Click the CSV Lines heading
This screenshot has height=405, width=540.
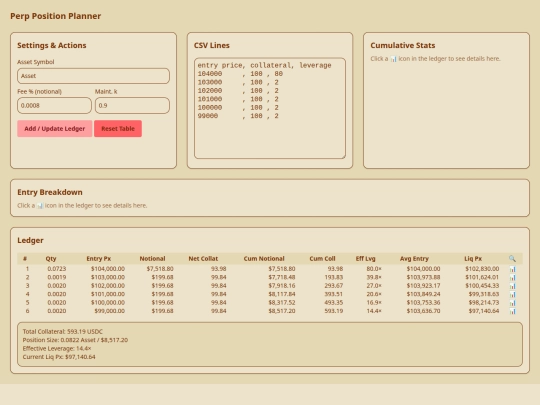point(211,45)
